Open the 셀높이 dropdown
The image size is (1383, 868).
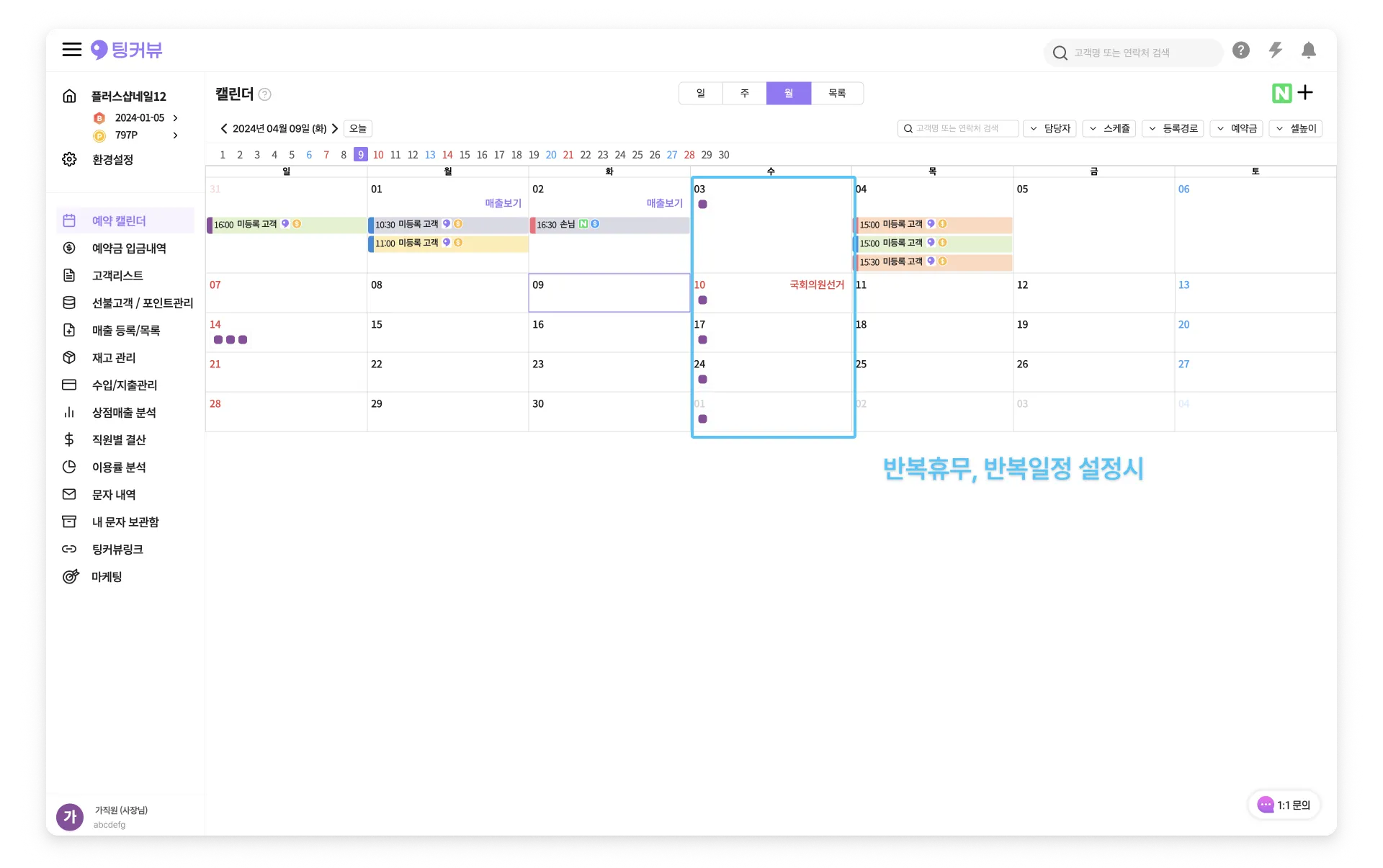[x=1295, y=129]
